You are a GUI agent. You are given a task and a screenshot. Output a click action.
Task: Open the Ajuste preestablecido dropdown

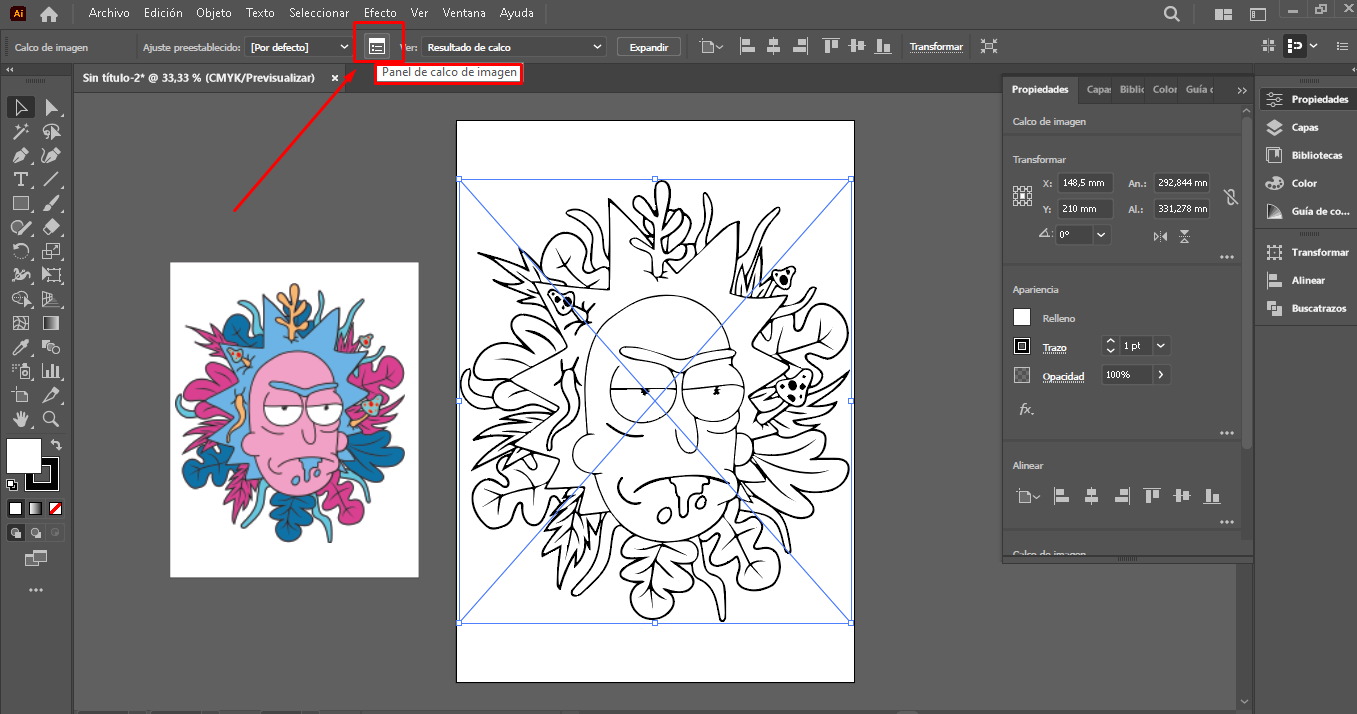point(299,47)
